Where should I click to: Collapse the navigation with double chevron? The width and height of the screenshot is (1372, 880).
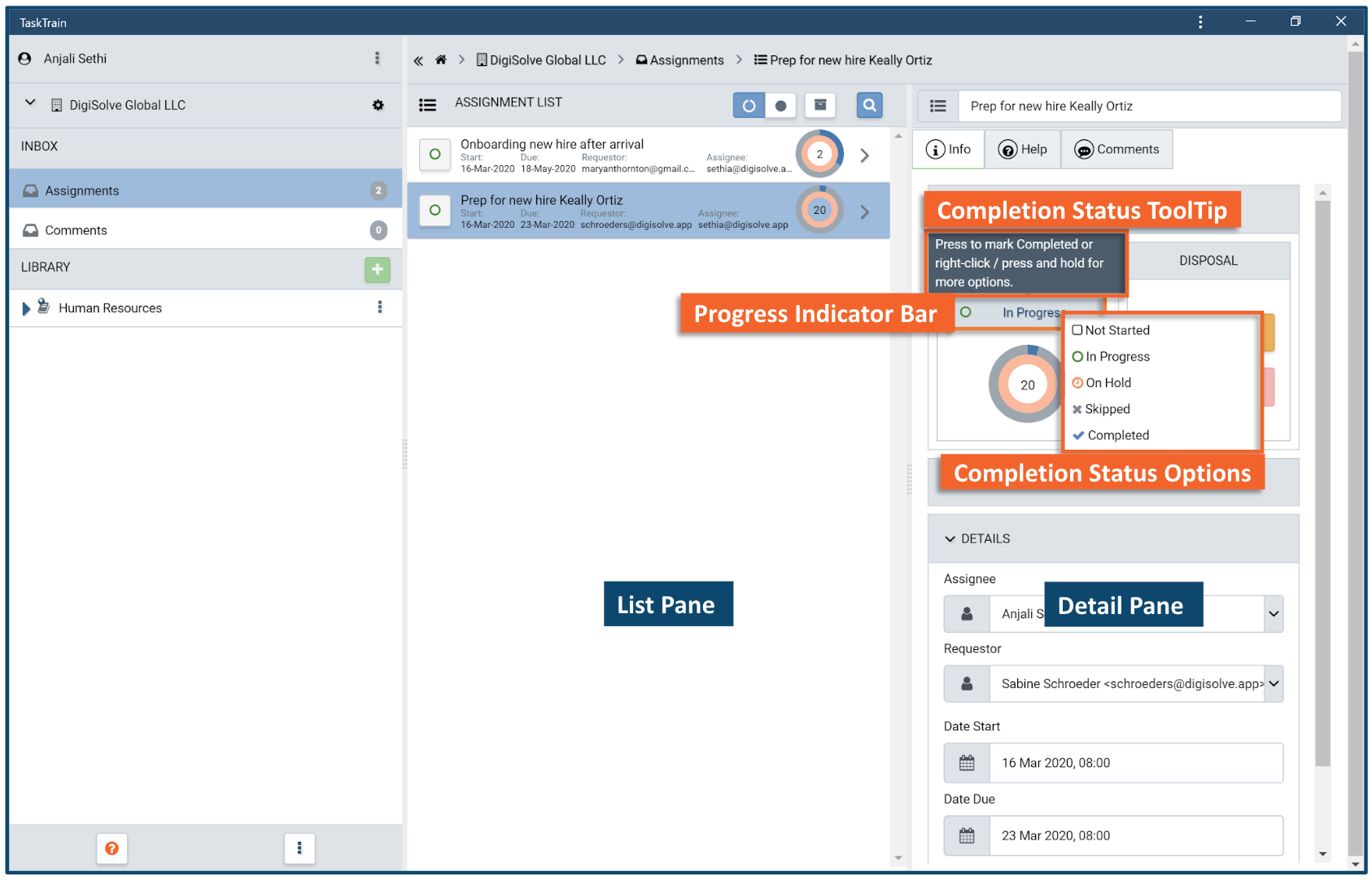tap(418, 61)
